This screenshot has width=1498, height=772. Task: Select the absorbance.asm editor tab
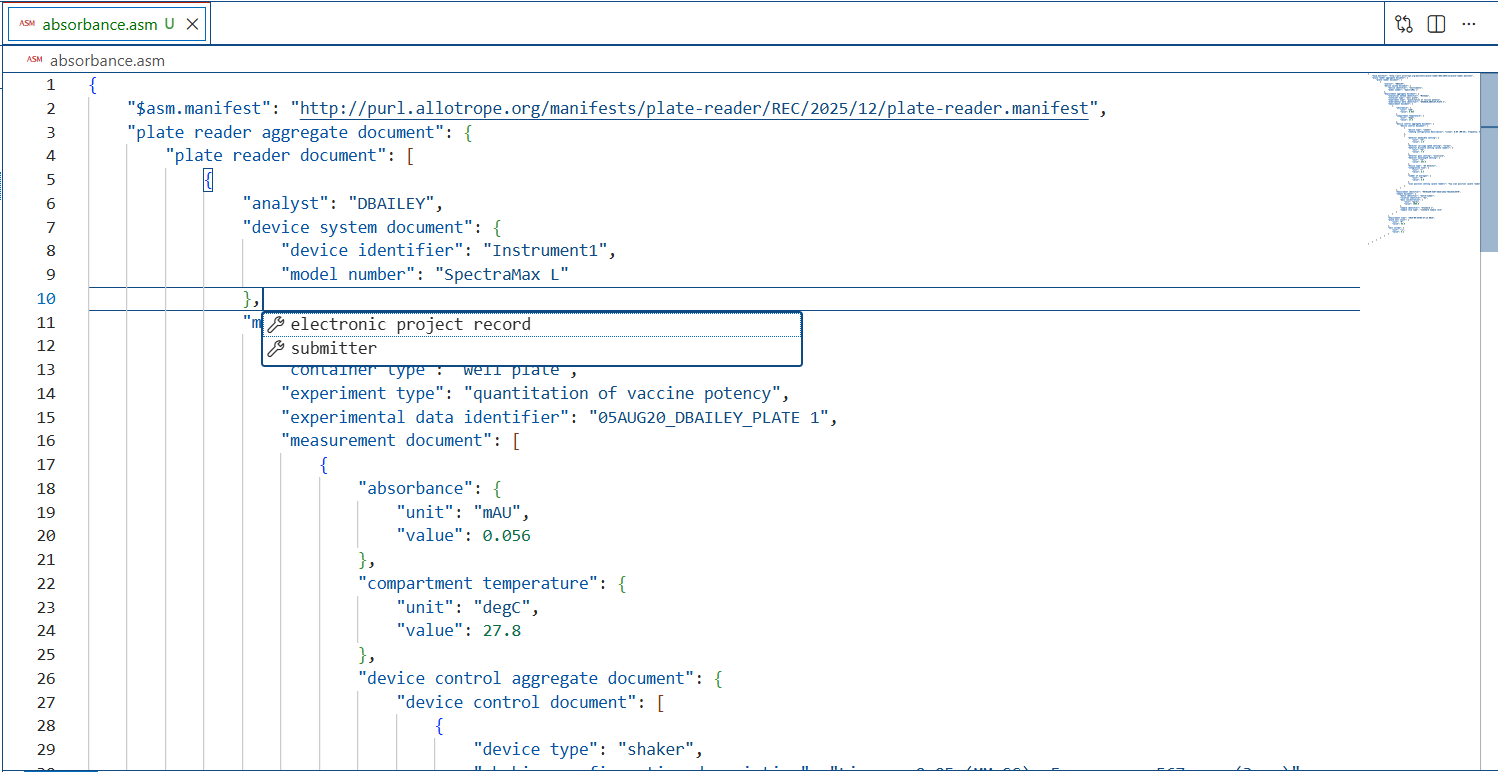point(100,24)
